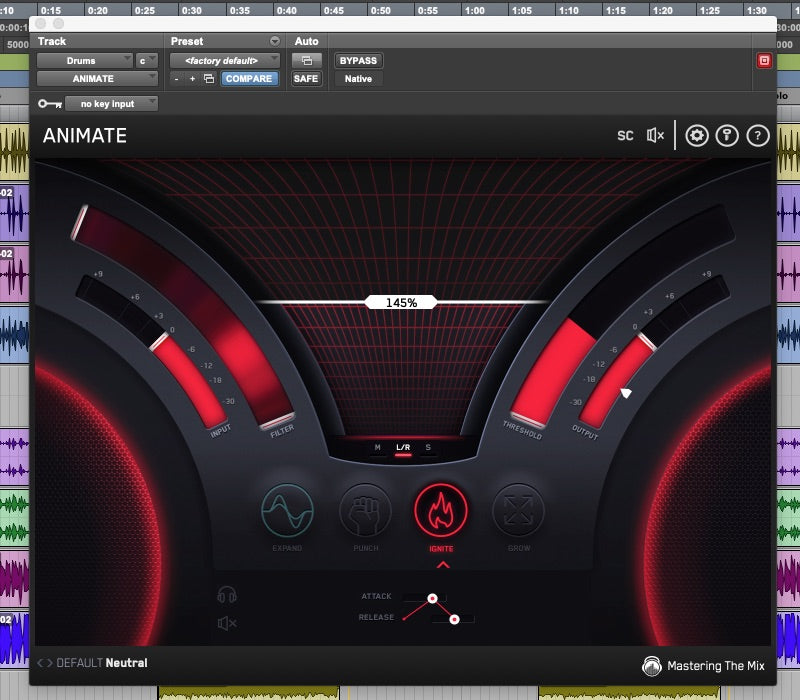Activate the Grow mode icon
Viewport: 800px width, 700px height.
coord(518,511)
